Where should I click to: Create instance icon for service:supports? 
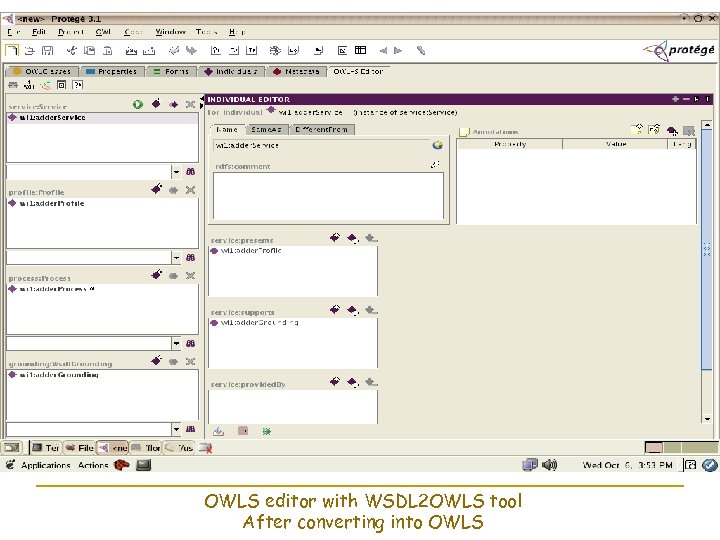point(335,309)
